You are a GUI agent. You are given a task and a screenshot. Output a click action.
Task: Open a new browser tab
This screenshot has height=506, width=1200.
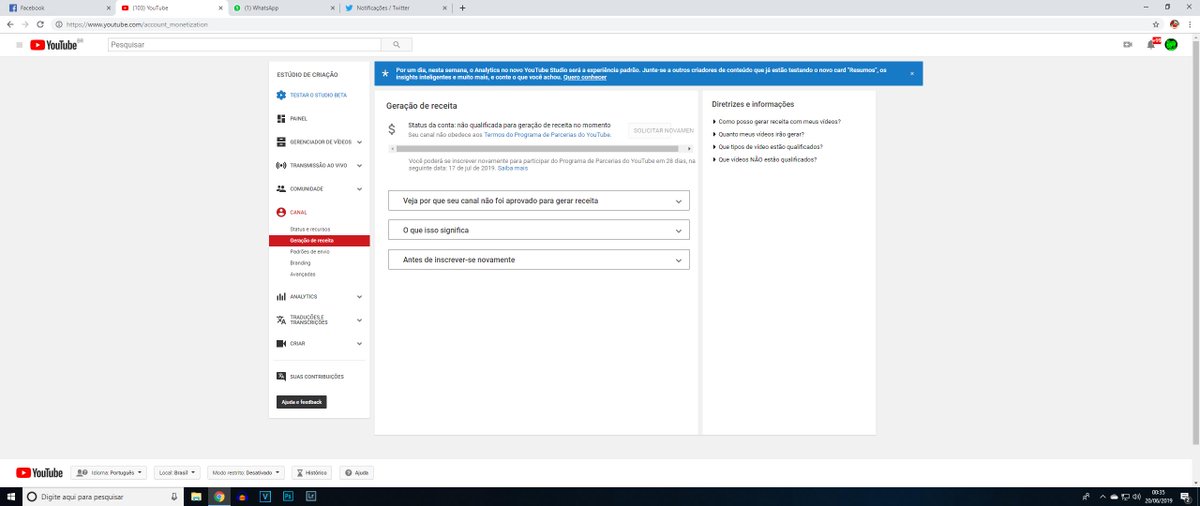(x=462, y=7)
